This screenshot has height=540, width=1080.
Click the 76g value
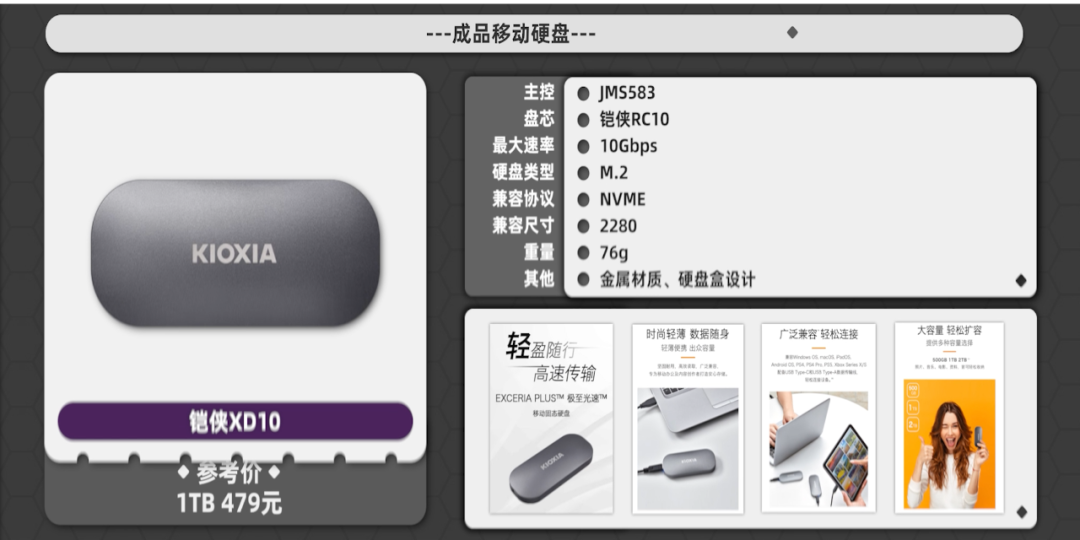614,253
